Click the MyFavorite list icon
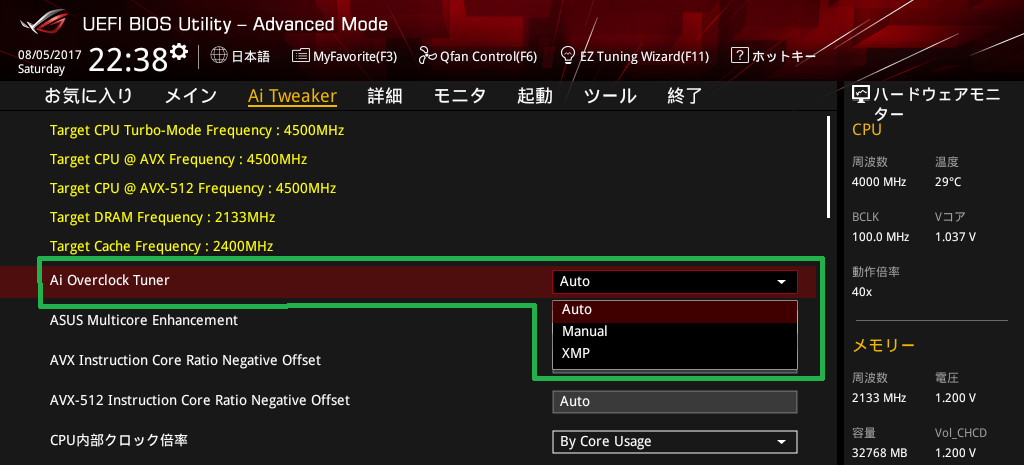 (300, 56)
